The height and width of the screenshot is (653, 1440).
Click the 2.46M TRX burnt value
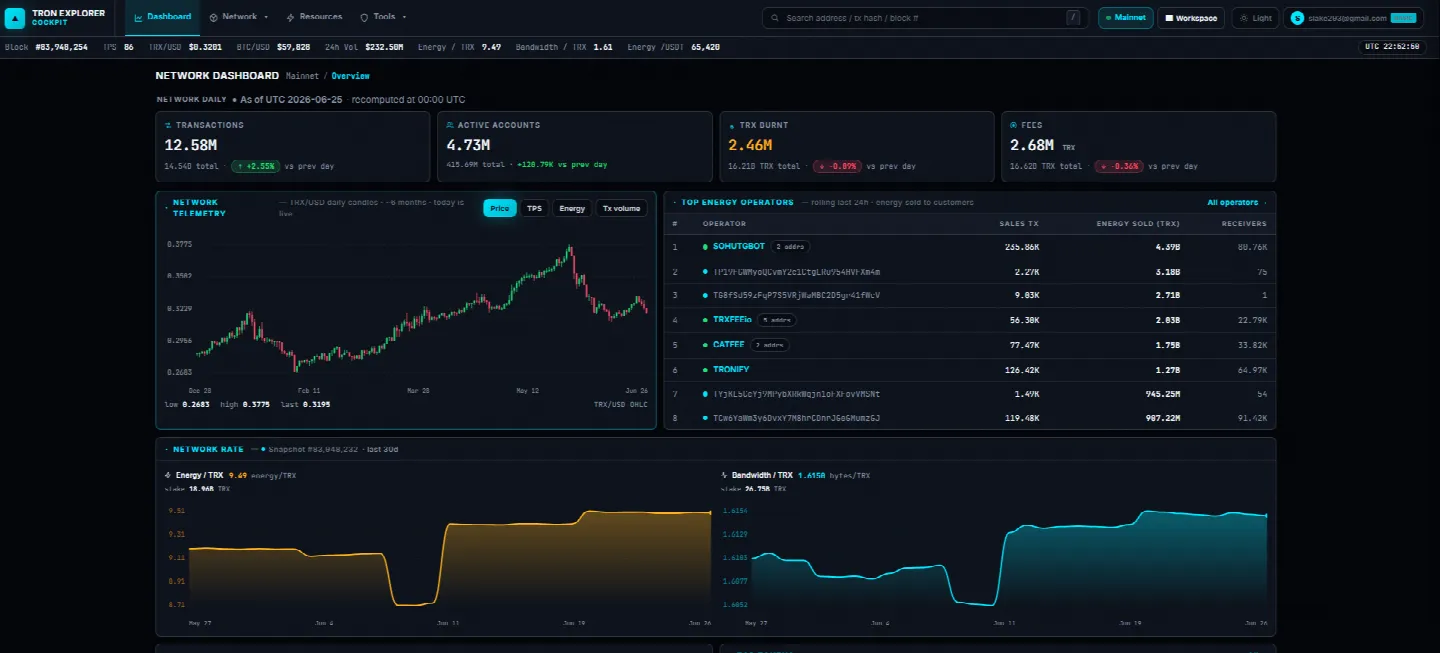pos(750,146)
